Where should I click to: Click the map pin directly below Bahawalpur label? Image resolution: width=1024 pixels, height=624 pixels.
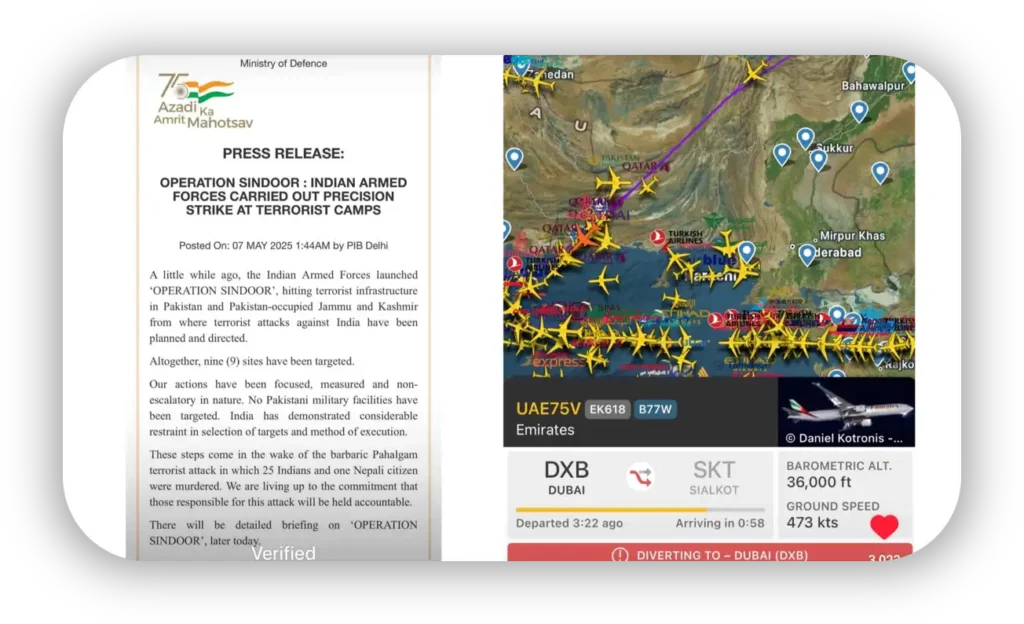(x=859, y=112)
